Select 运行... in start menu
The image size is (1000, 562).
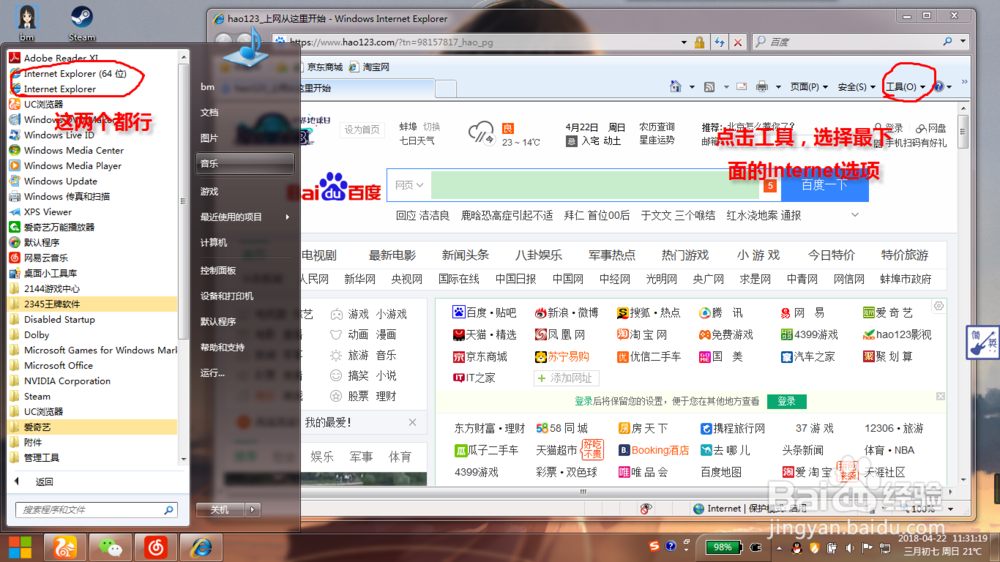point(212,373)
